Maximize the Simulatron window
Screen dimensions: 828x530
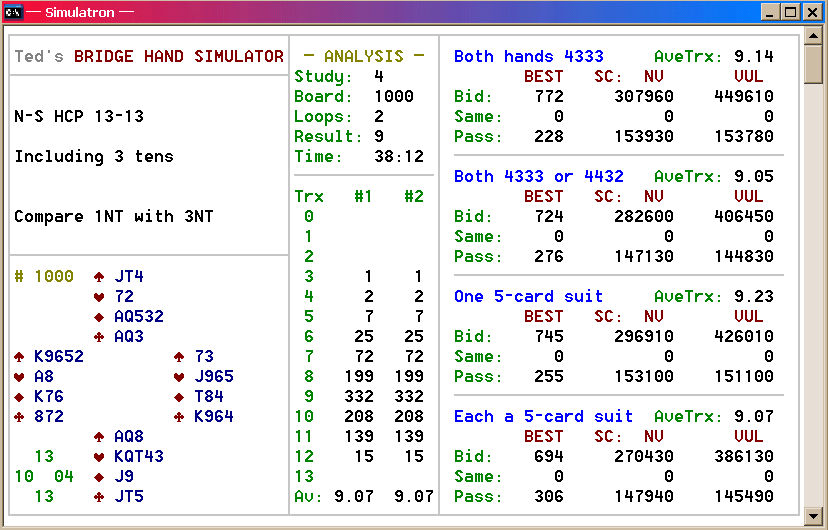pos(790,12)
